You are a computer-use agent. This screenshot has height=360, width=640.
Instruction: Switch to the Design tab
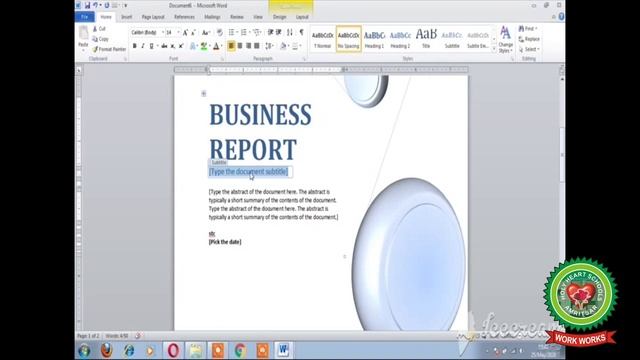(280, 17)
